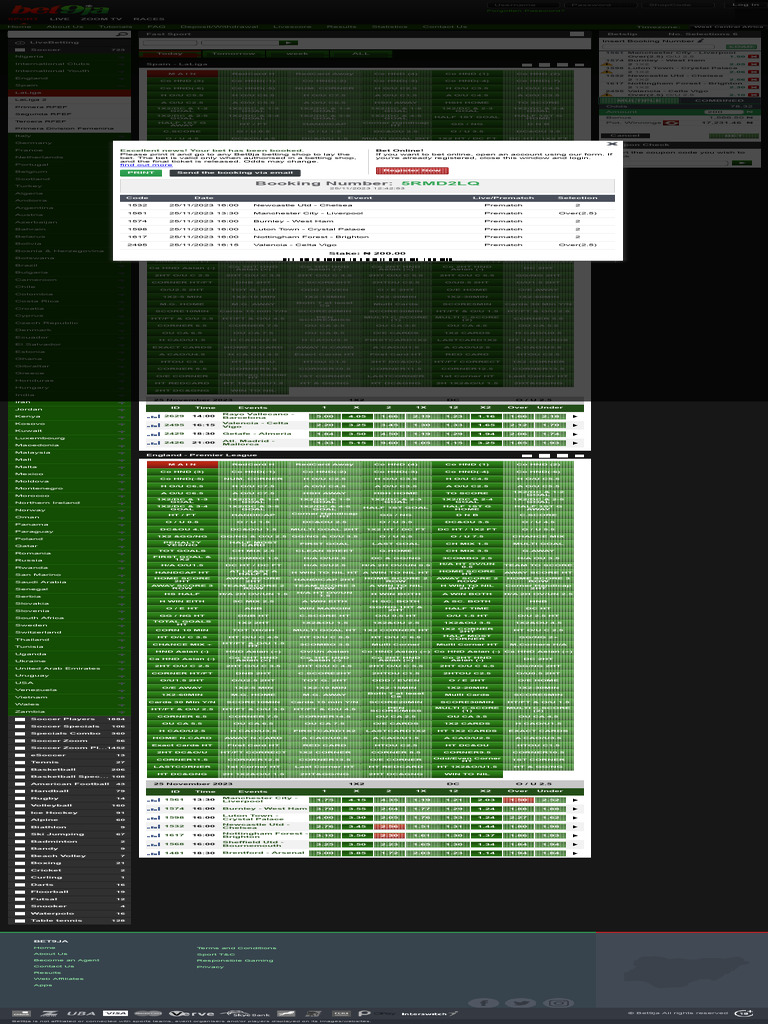Open the Soccer Players category
The image size is (768, 1024).
click(69, 719)
